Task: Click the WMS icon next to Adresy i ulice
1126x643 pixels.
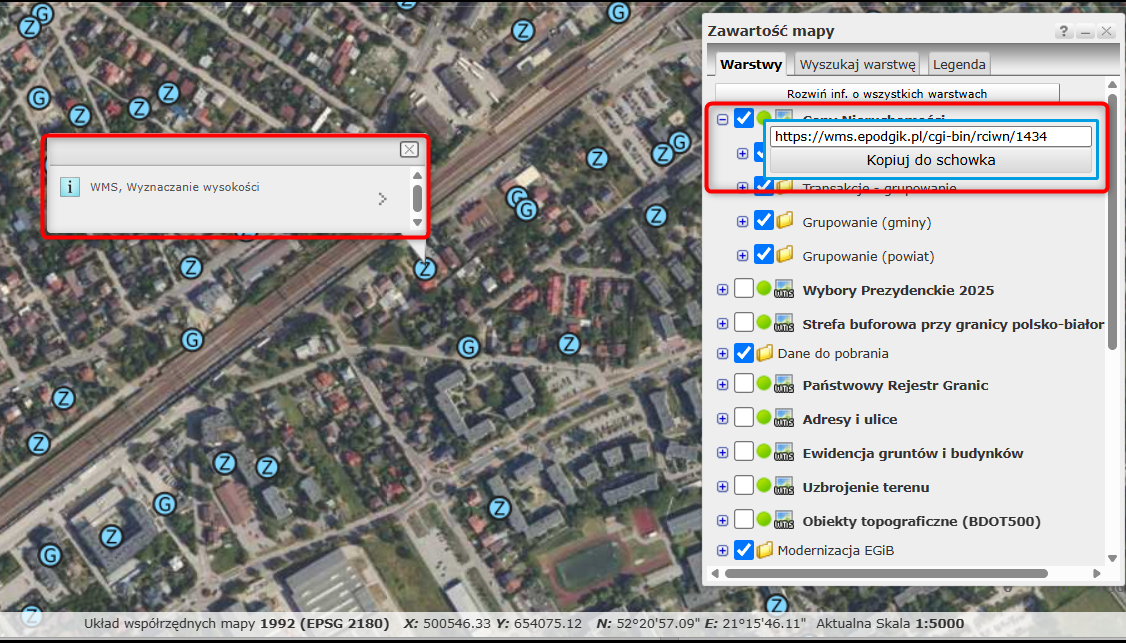Action: 784,420
